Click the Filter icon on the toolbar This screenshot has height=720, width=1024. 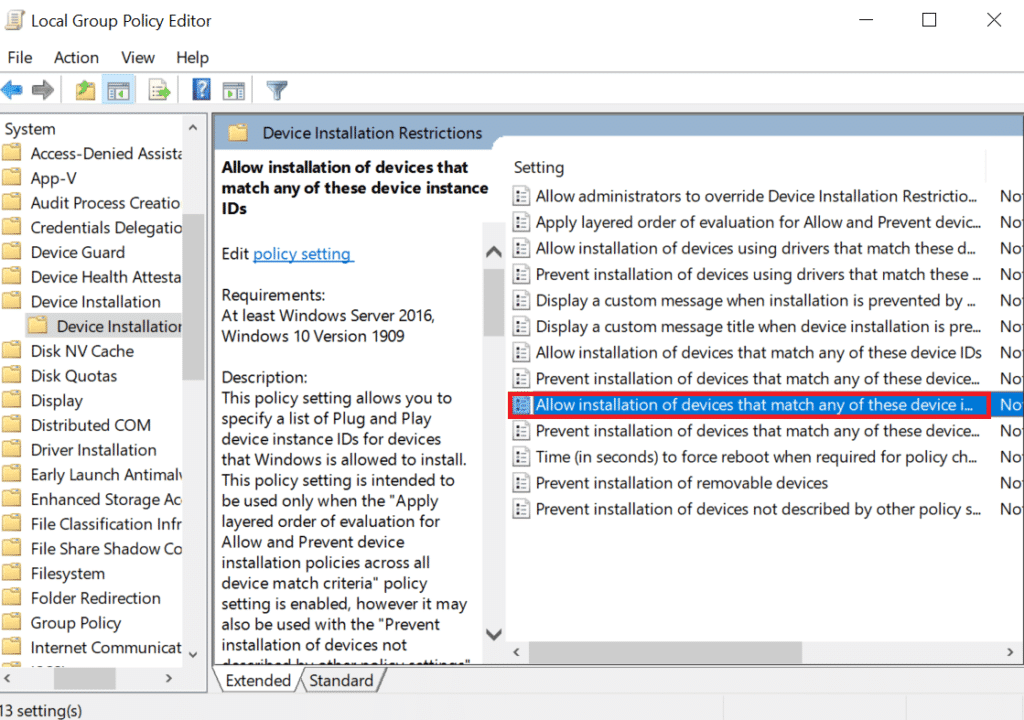277,89
